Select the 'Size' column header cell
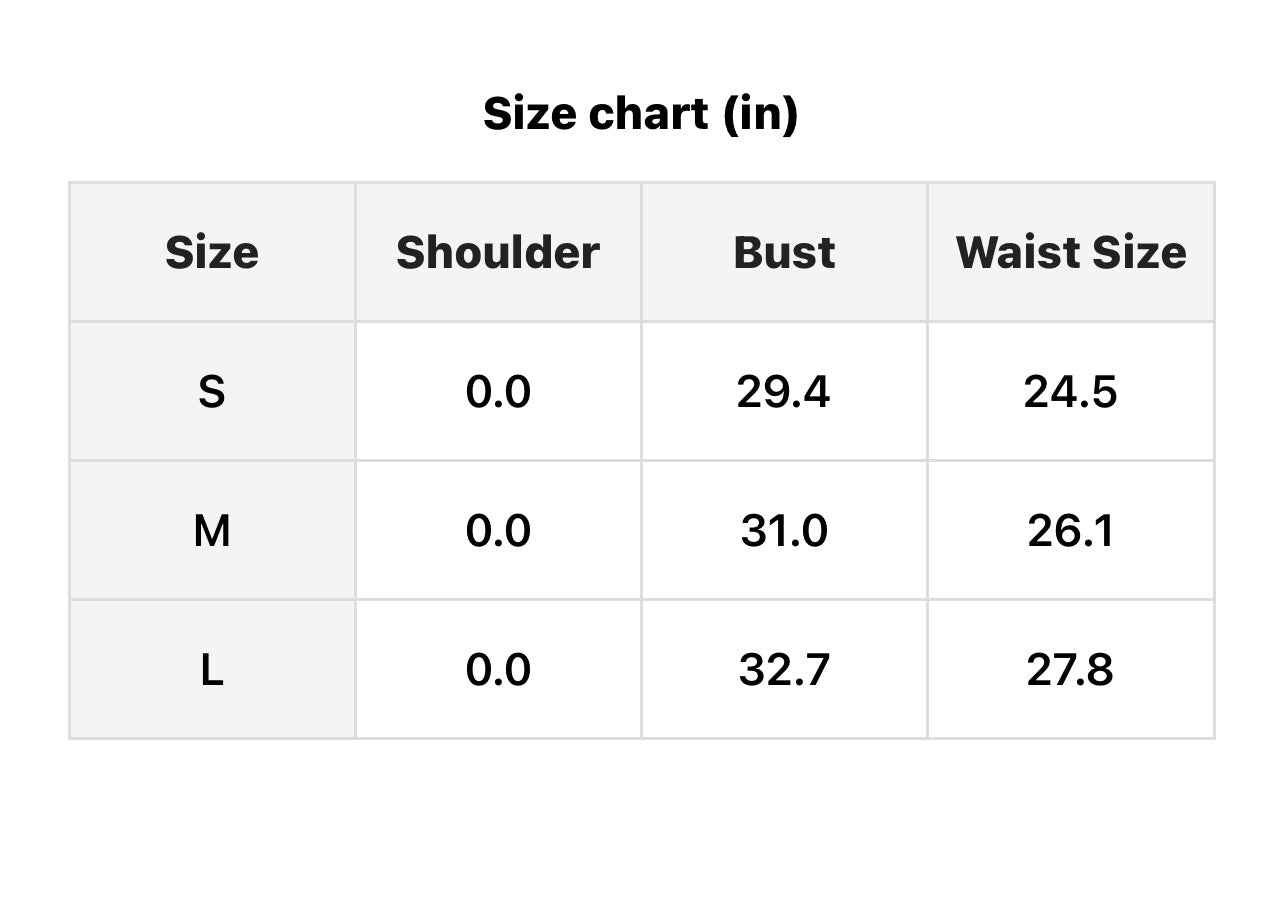The height and width of the screenshot is (918, 1284). coord(212,253)
